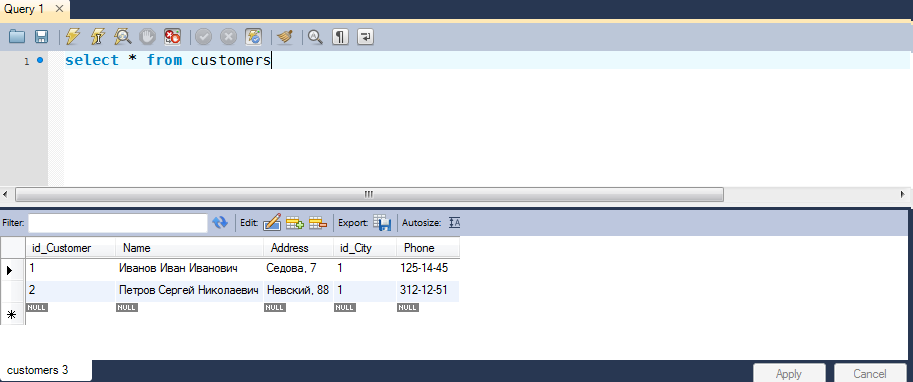This screenshot has height=382, width=913.
Task: Open the find magnifier icon in the editor toolbar
Action: 315,37
